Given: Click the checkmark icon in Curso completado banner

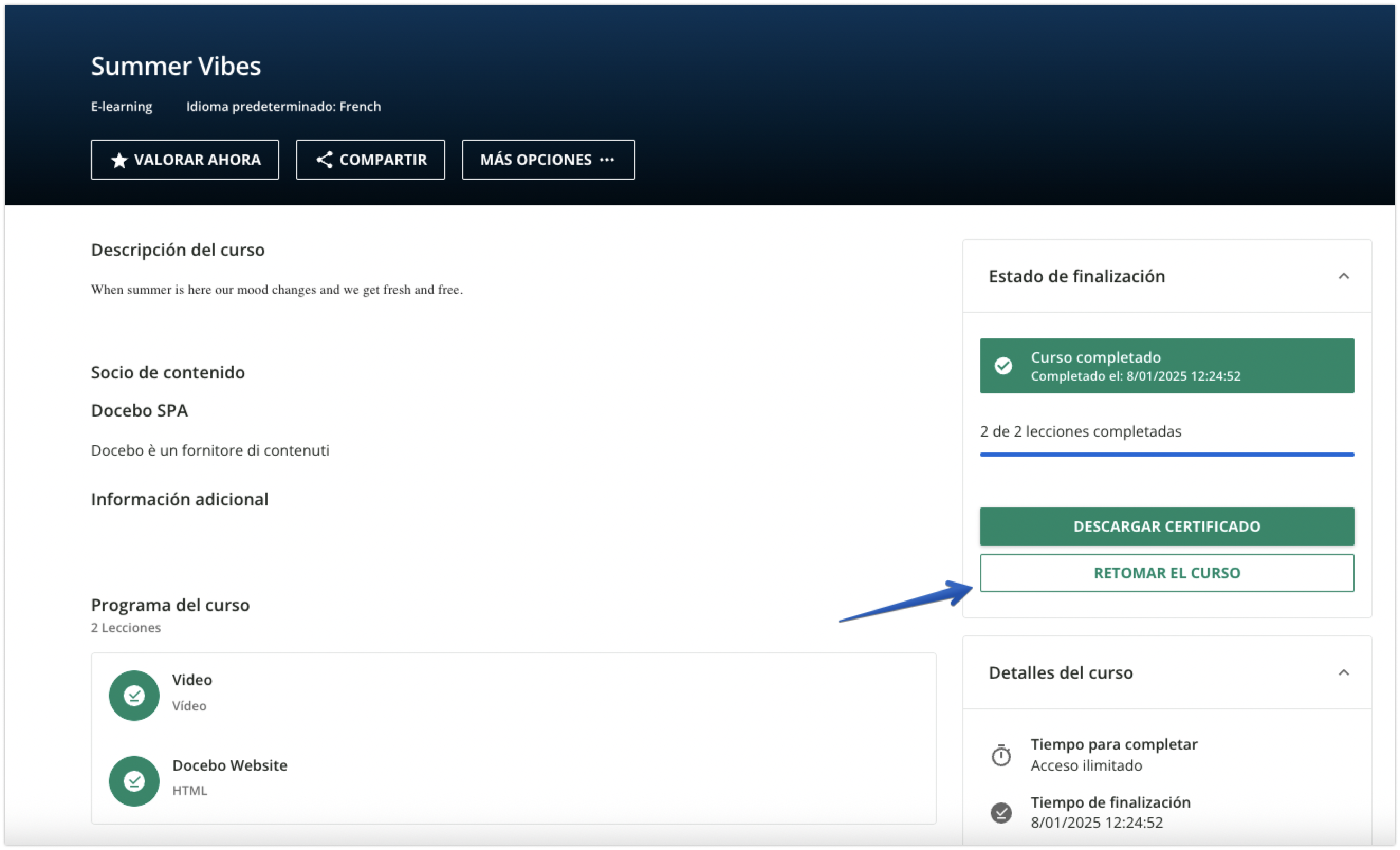Looking at the screenshot, I should (x=1003, y=365).
